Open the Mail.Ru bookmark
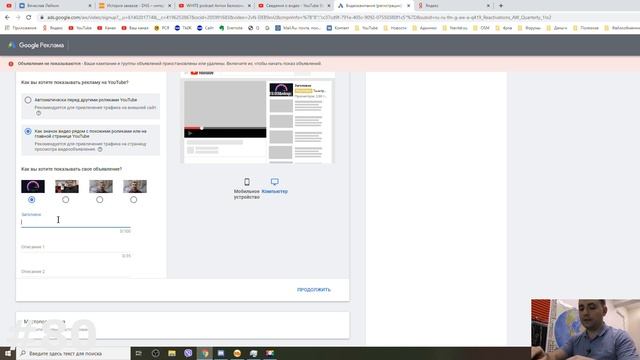This screenshot has width=640, height=360. click(298, 28)
